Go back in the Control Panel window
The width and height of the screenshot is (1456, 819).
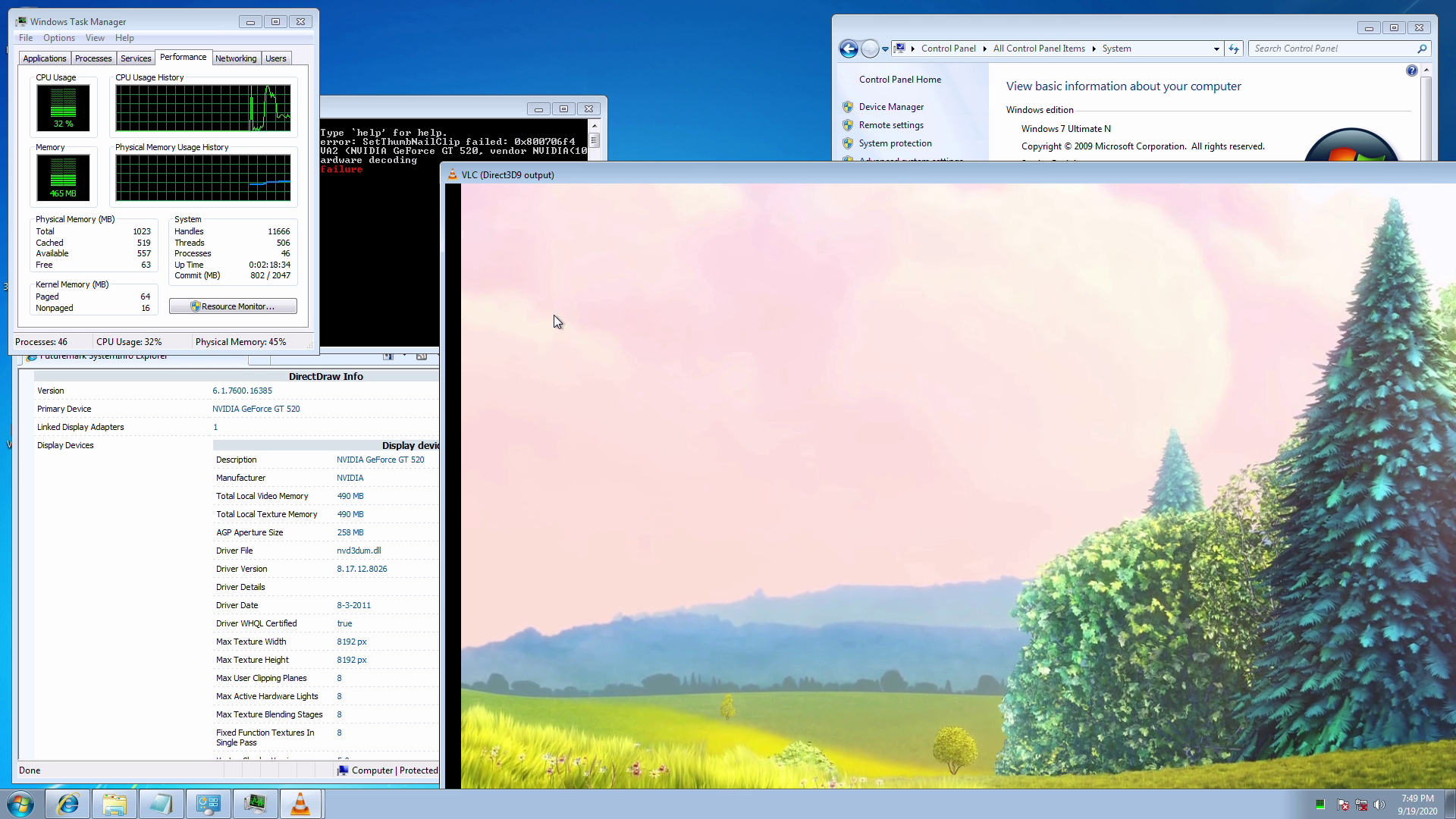[849, 49]
